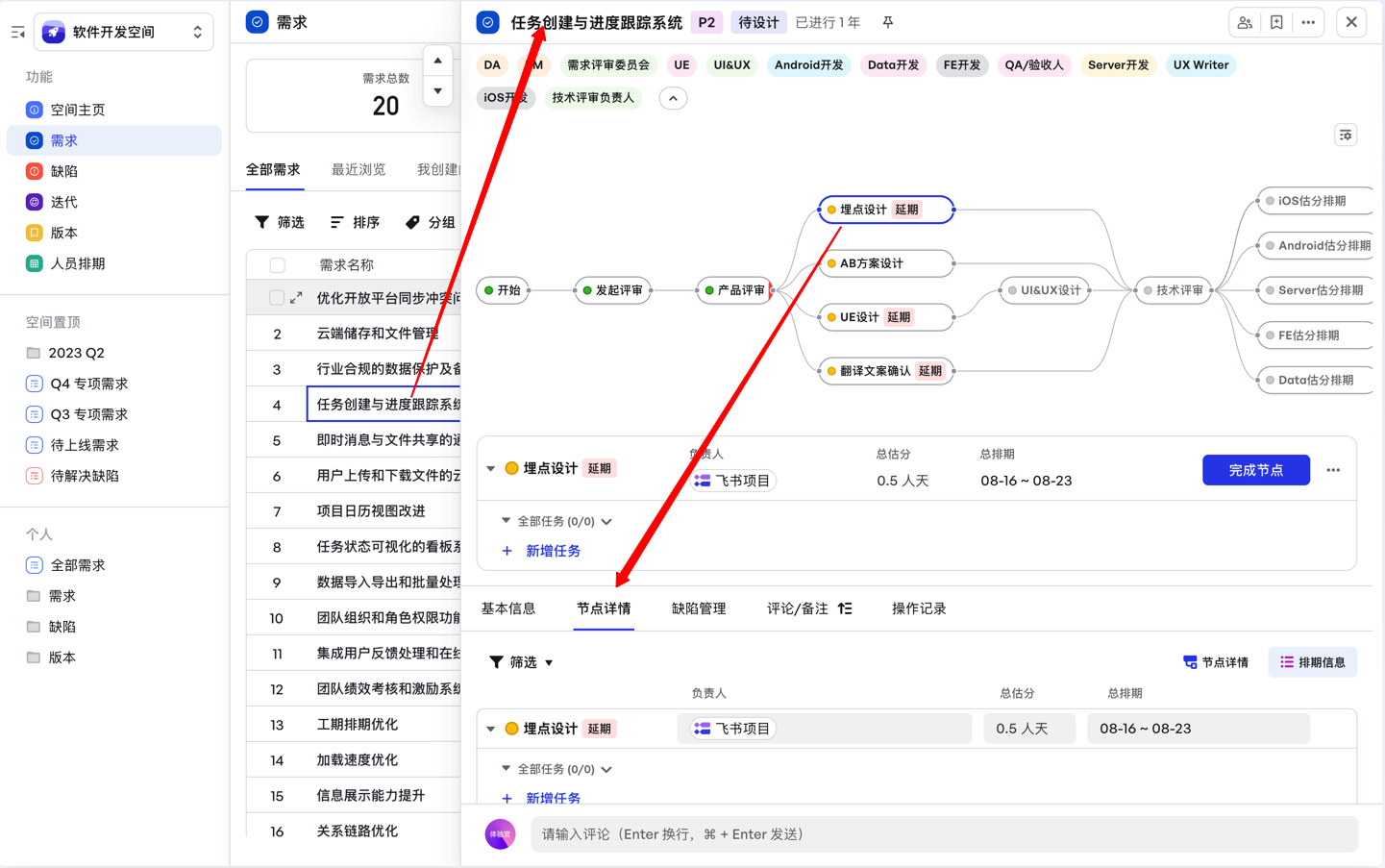Open the 软件开发空间 space switcher
The width and height of the screenshot is (1385, 868).
[x=124, y=33]
